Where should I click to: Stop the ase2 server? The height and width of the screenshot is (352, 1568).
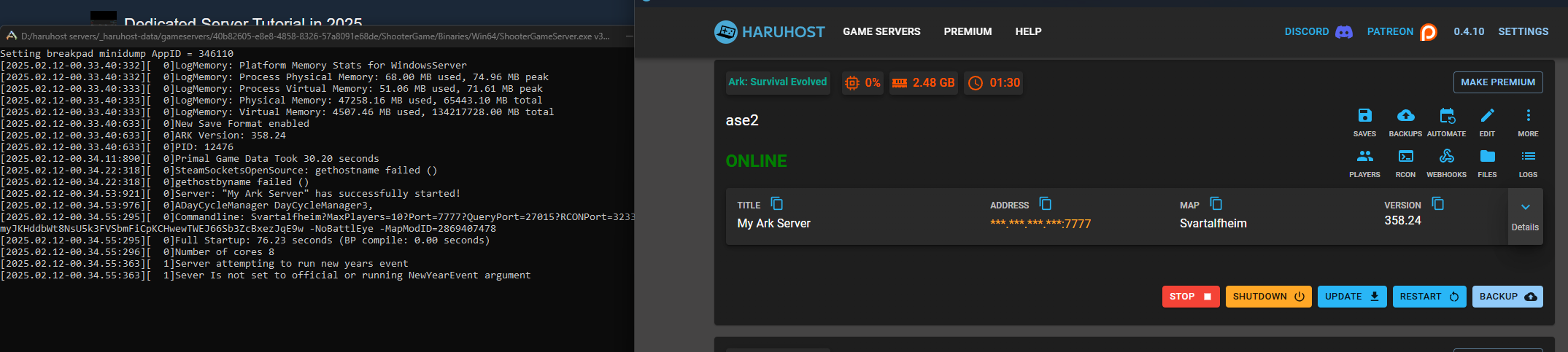coord(1191,297)
